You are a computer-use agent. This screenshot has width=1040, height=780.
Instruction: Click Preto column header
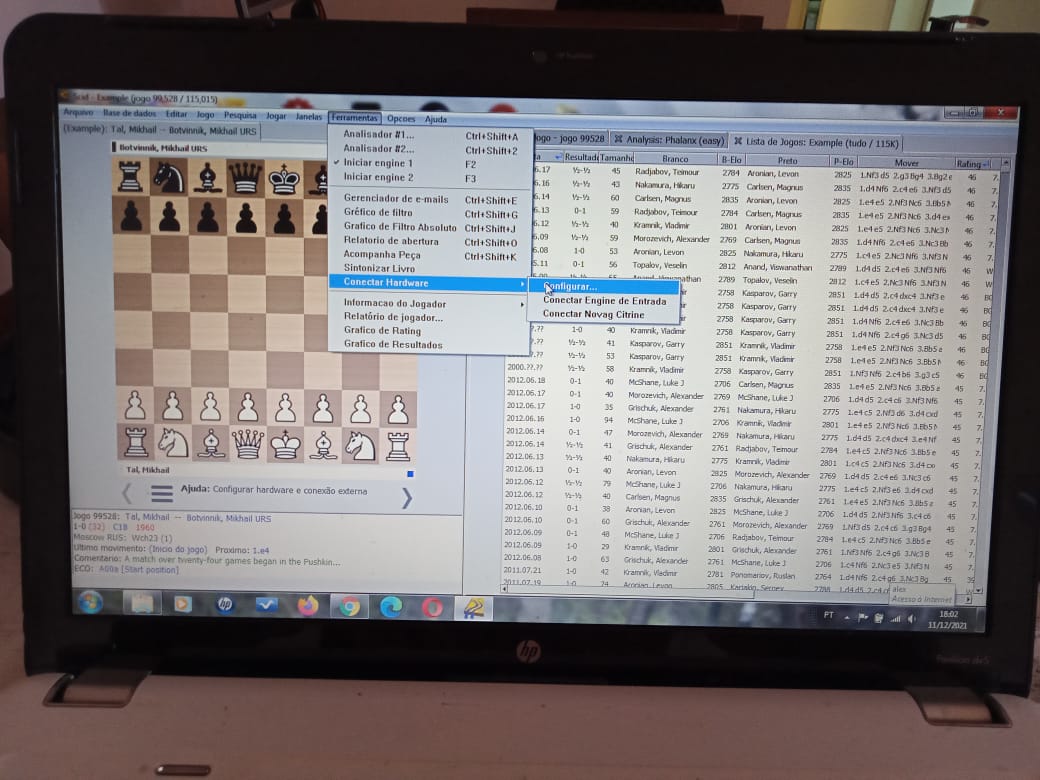(787, 161)
